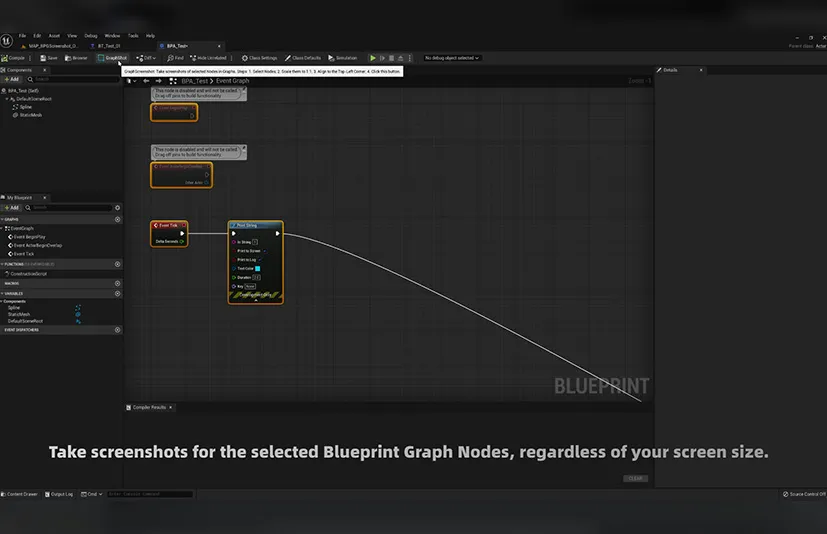The width and height of the screenshot is (827, 534).
Task: Click BPA_Test in the graph breadcrumb
Action: pyautogui.click(x=195, y=81)
